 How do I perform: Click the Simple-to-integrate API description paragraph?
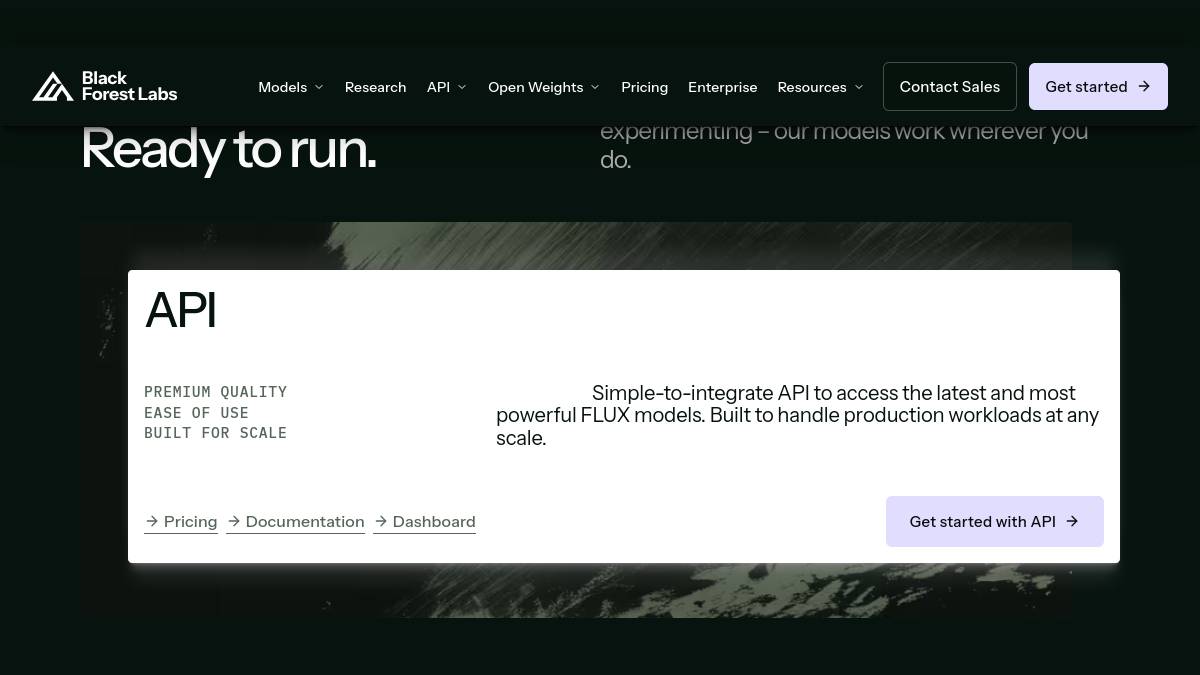click(x=797, y=415)
